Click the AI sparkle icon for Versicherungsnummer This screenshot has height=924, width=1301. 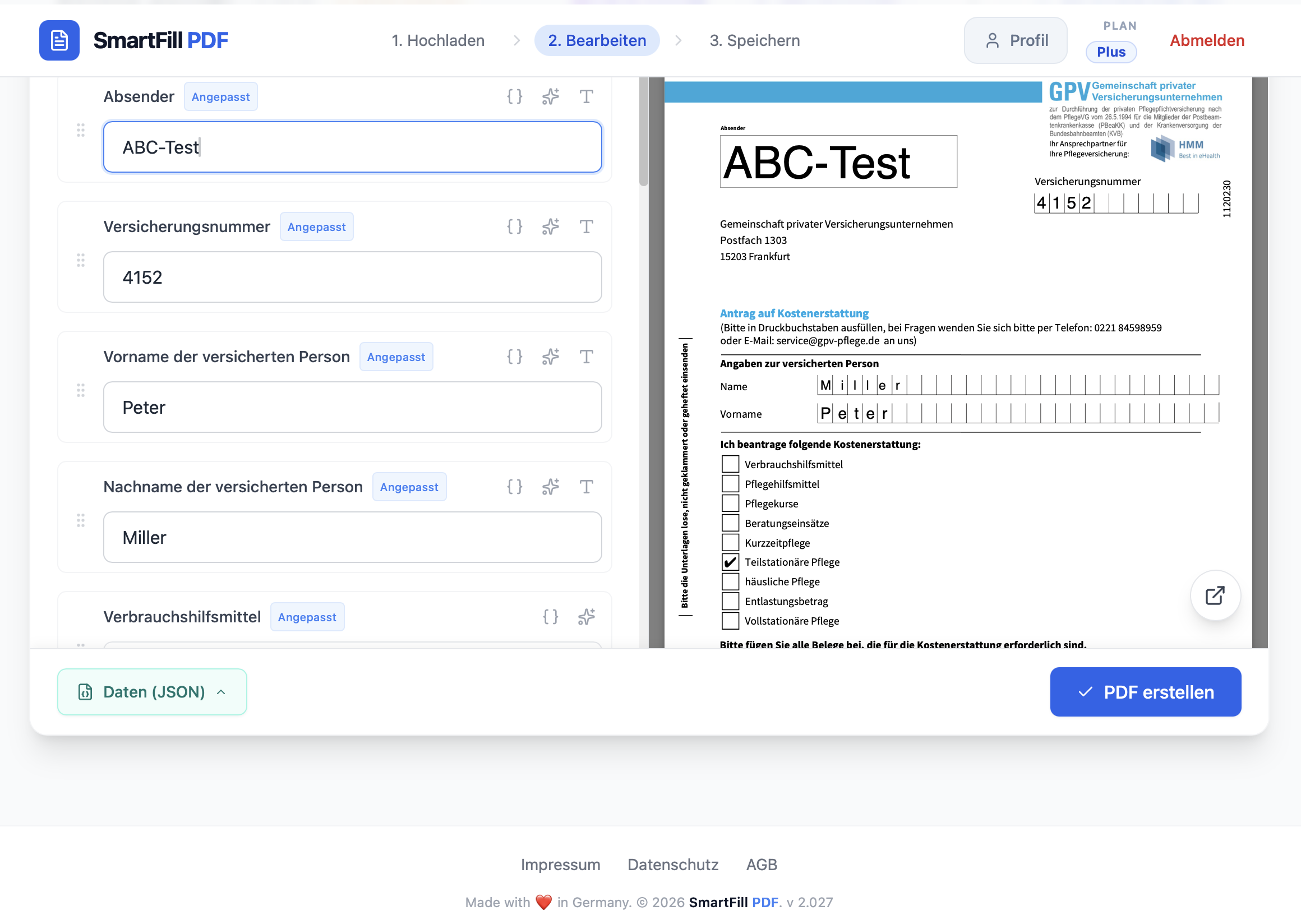click(550, 227)
